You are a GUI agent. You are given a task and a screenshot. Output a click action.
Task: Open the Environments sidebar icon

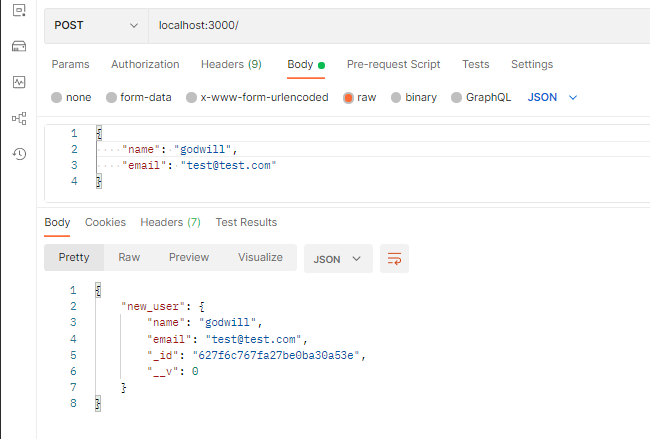(19, 10)
